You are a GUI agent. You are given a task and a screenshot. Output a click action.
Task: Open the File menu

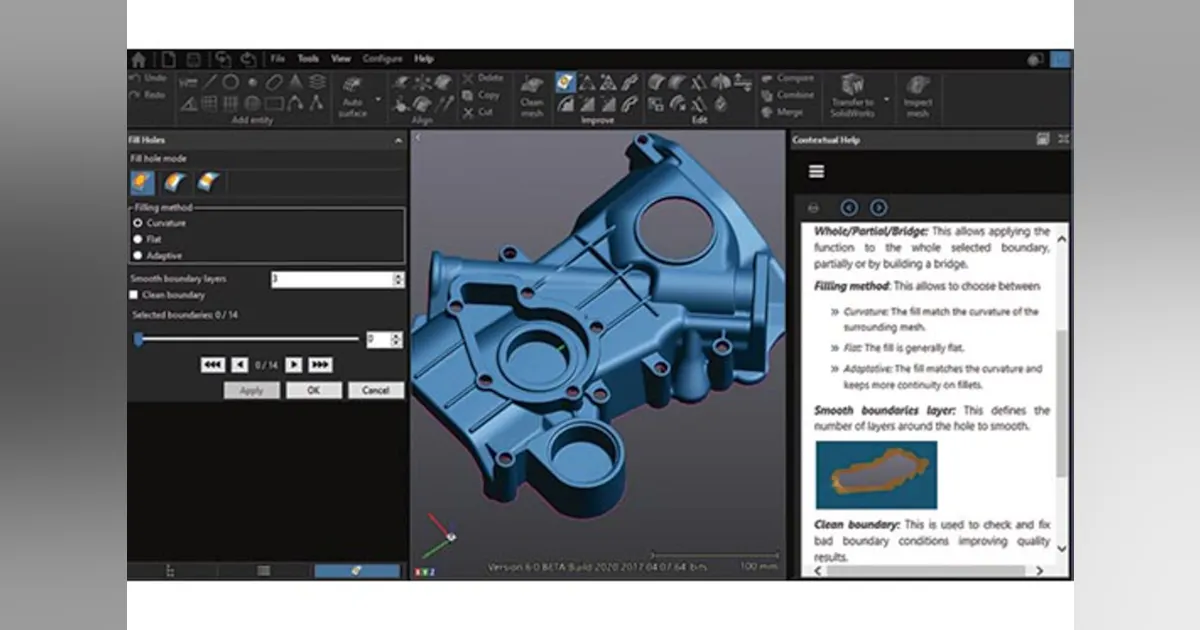coord(277,59)
